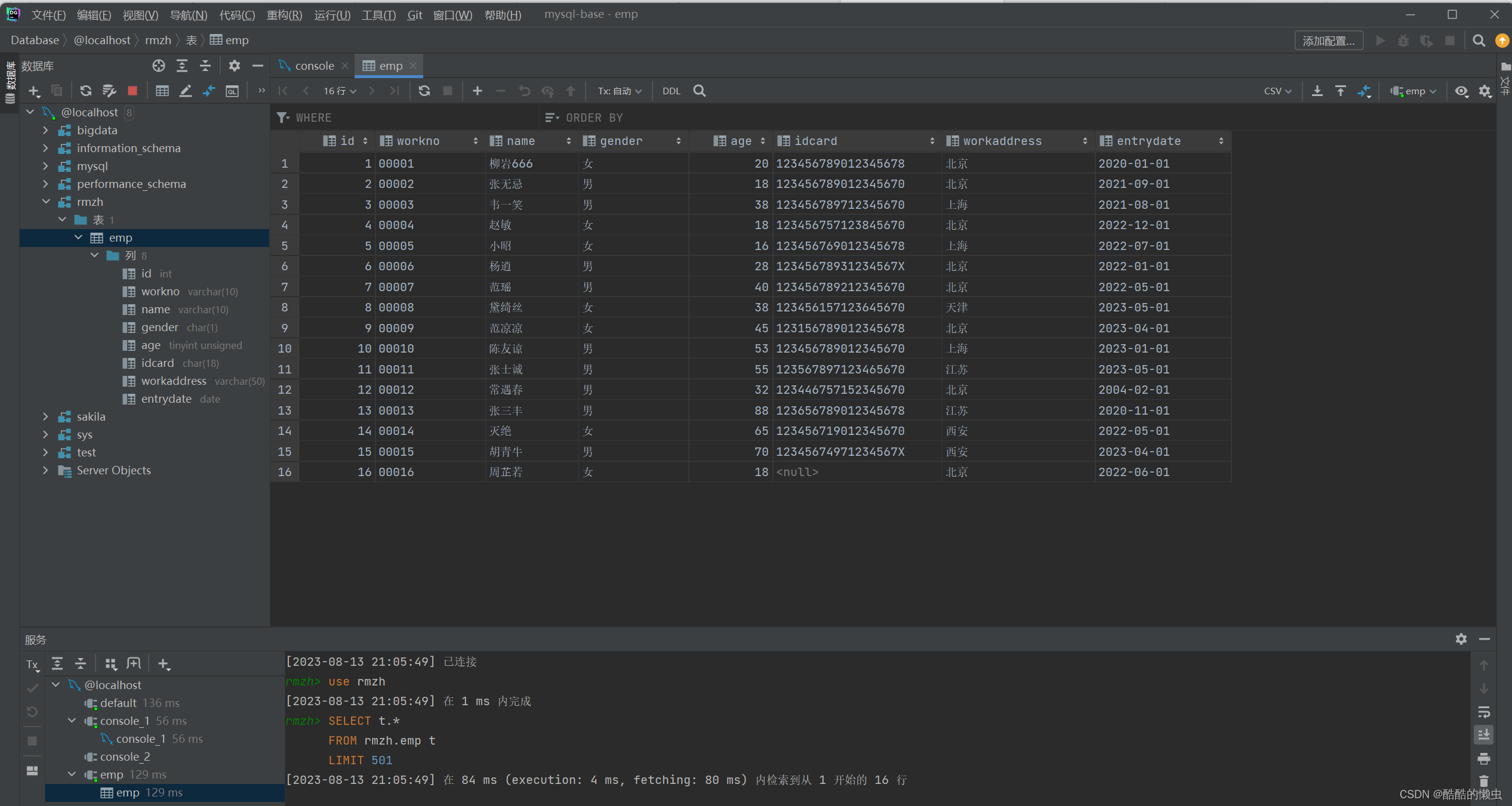Viewport: 1512px width, 806px height.
Task: Click the 添加配置 button
Action: coord(1328,41)
